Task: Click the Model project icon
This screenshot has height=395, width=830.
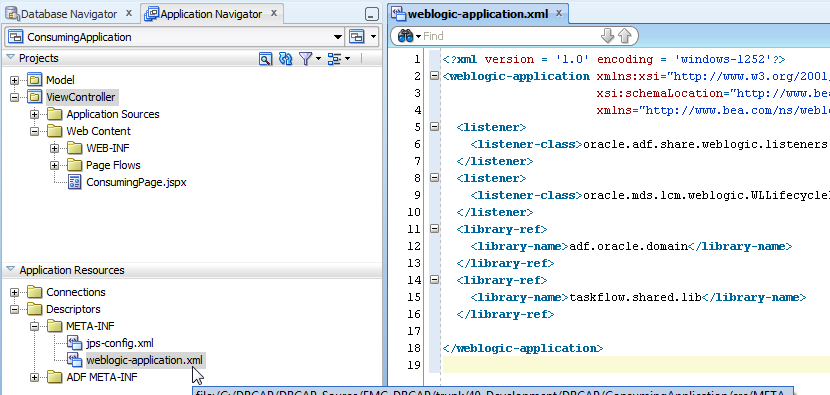Action: 34,80
